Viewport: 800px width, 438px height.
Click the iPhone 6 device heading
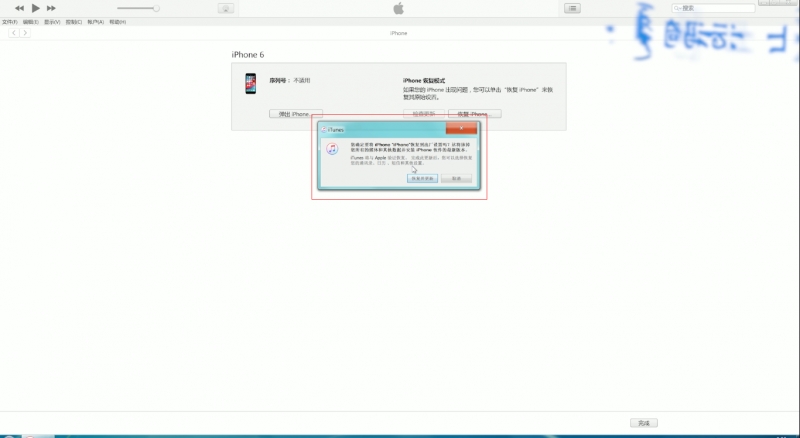(248, 55)
